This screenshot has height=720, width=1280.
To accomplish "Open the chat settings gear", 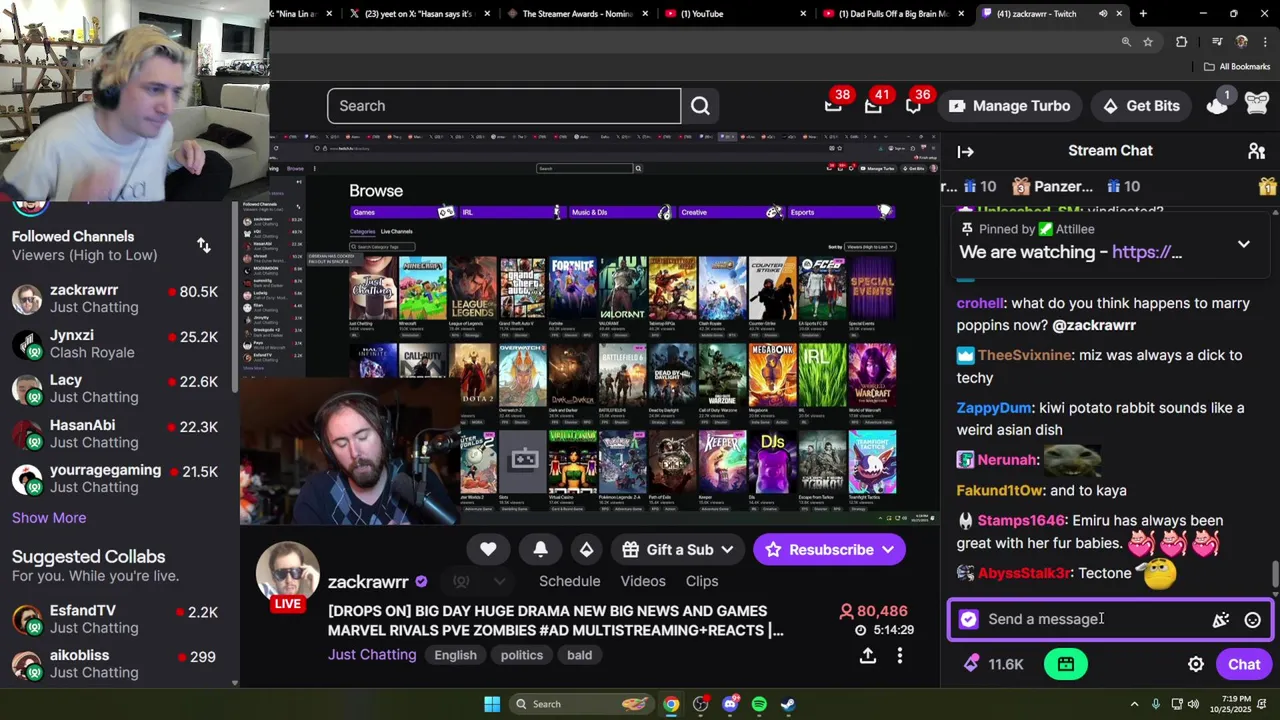I will [x=1196, y=664].
